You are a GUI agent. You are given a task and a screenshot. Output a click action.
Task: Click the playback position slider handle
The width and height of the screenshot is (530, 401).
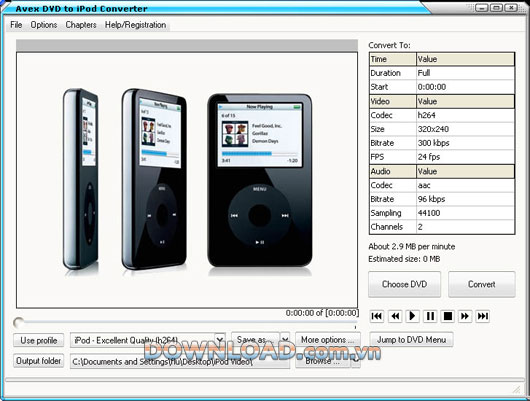(18, 323)
